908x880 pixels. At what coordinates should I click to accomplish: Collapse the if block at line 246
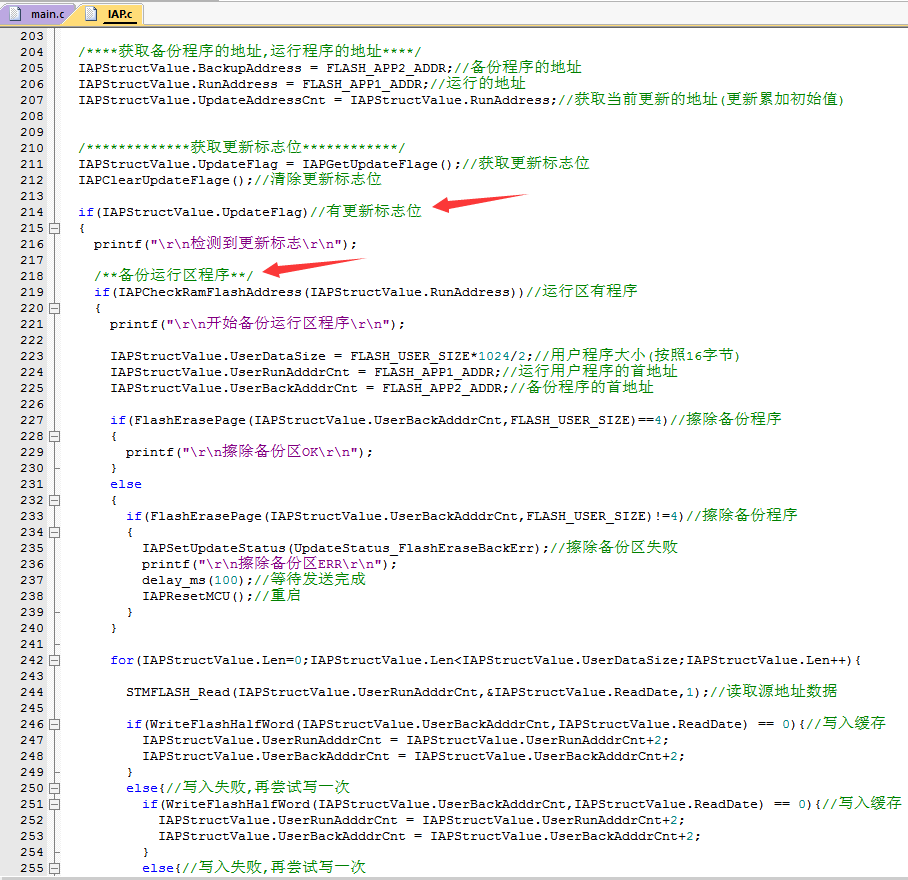54,724
